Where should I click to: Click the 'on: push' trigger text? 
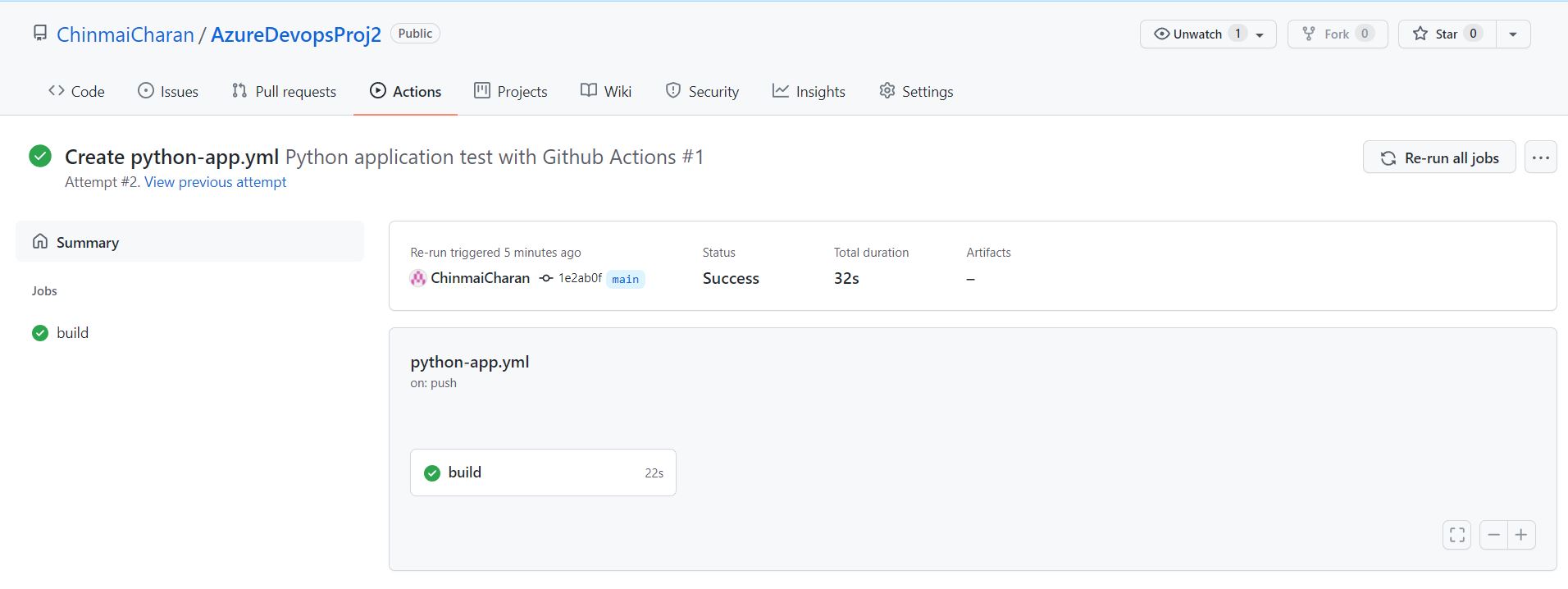[x=434, y=383]
